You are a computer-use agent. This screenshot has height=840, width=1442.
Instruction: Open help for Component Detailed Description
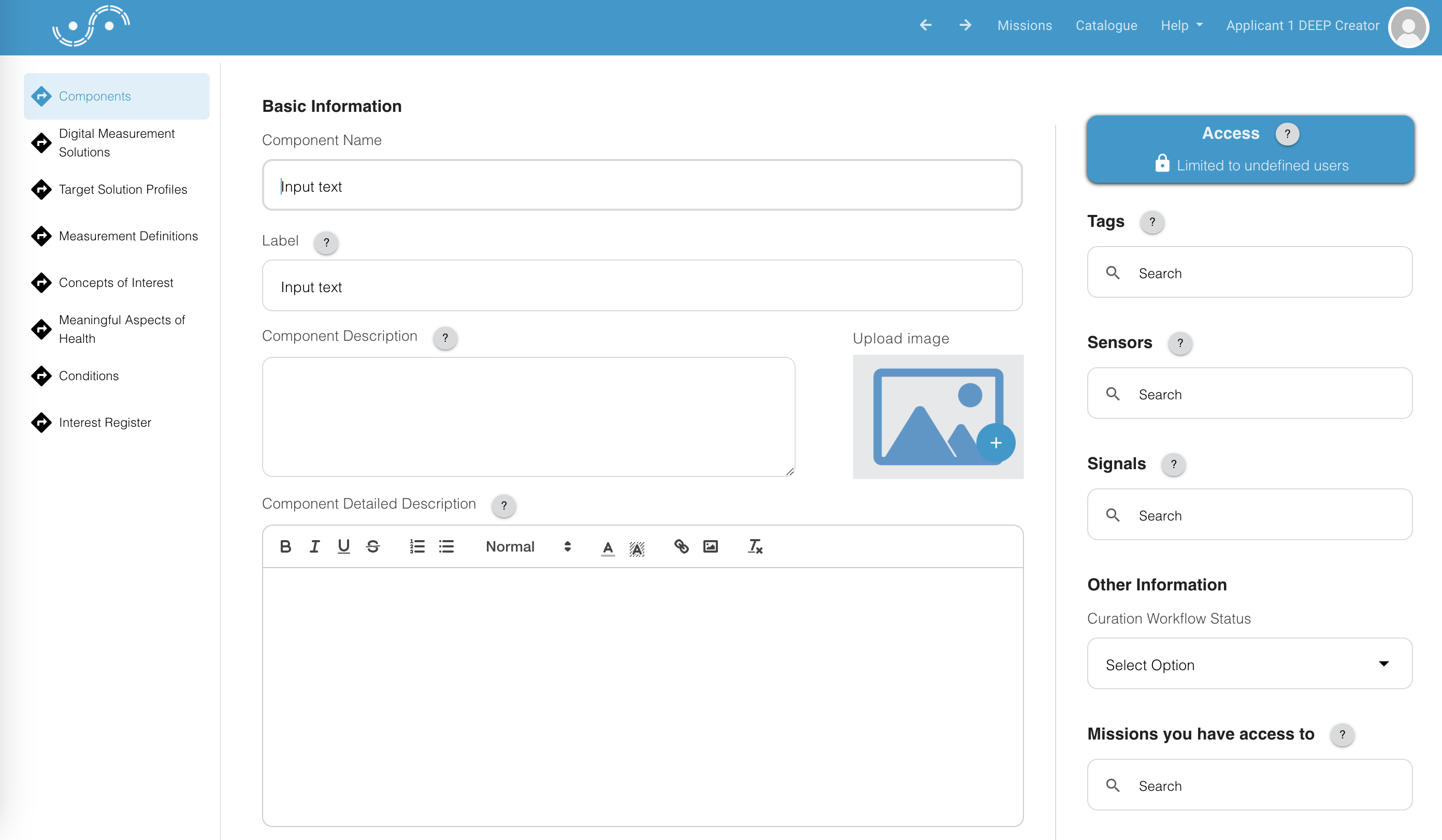504,505
